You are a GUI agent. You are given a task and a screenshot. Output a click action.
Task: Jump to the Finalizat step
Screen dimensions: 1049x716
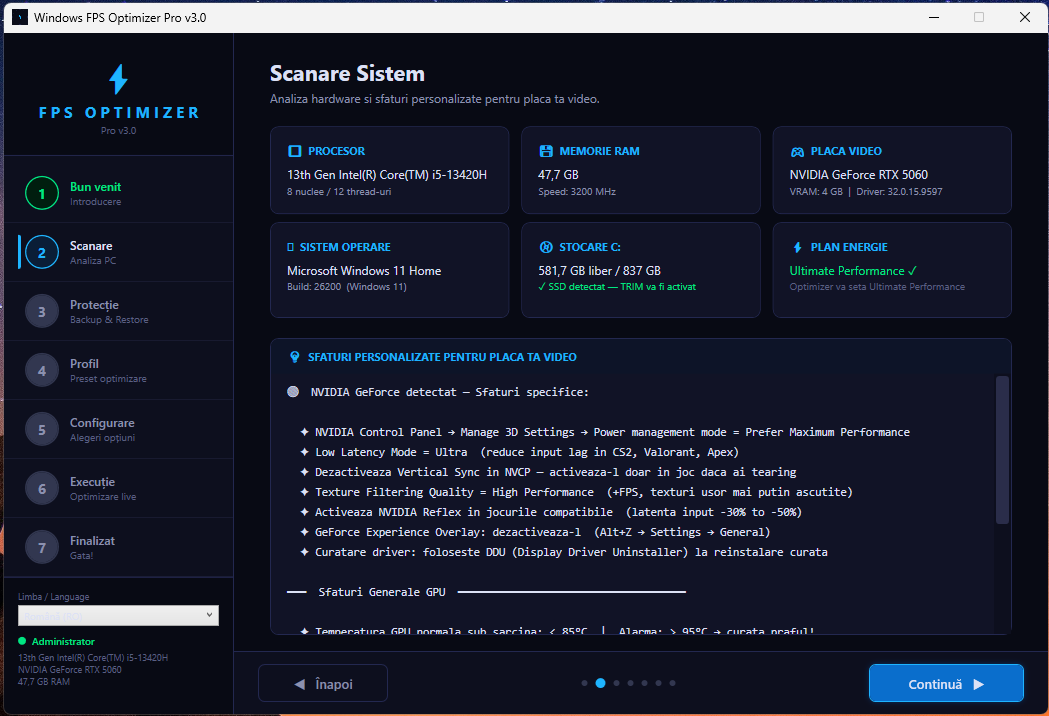click(118, 547)
